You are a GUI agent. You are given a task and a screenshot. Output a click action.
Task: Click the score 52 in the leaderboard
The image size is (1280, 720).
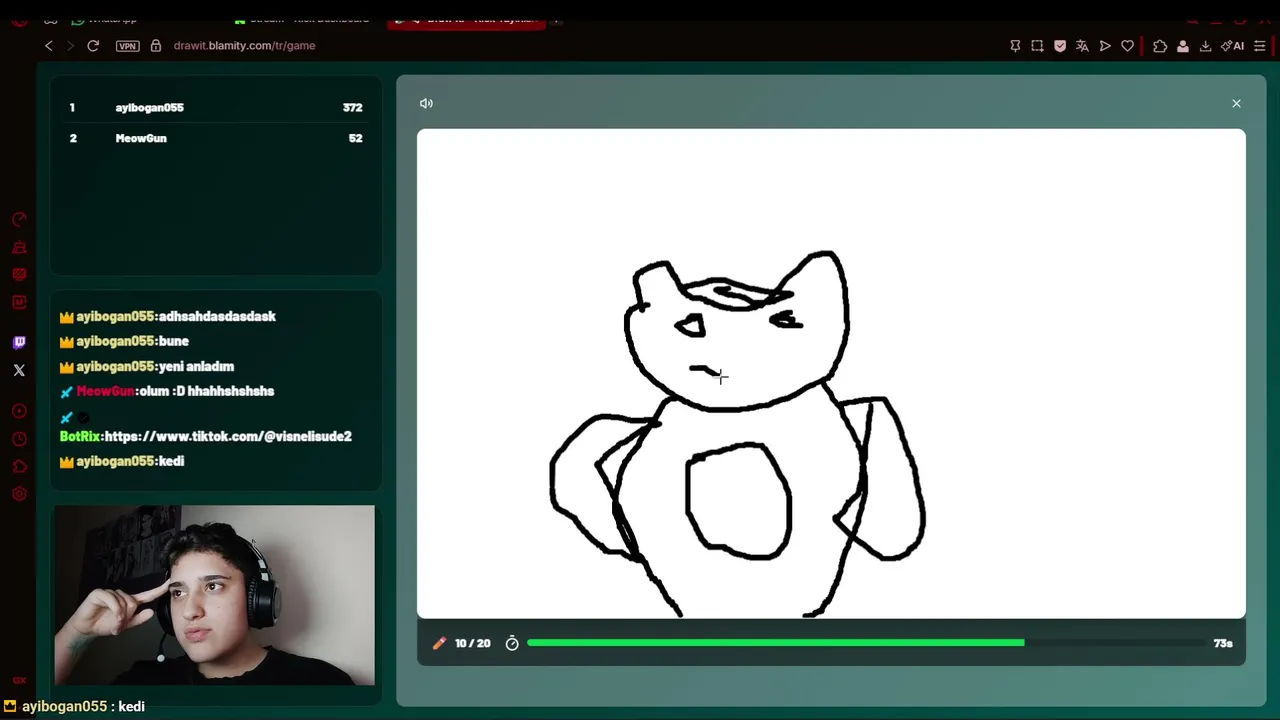point(355,138)
